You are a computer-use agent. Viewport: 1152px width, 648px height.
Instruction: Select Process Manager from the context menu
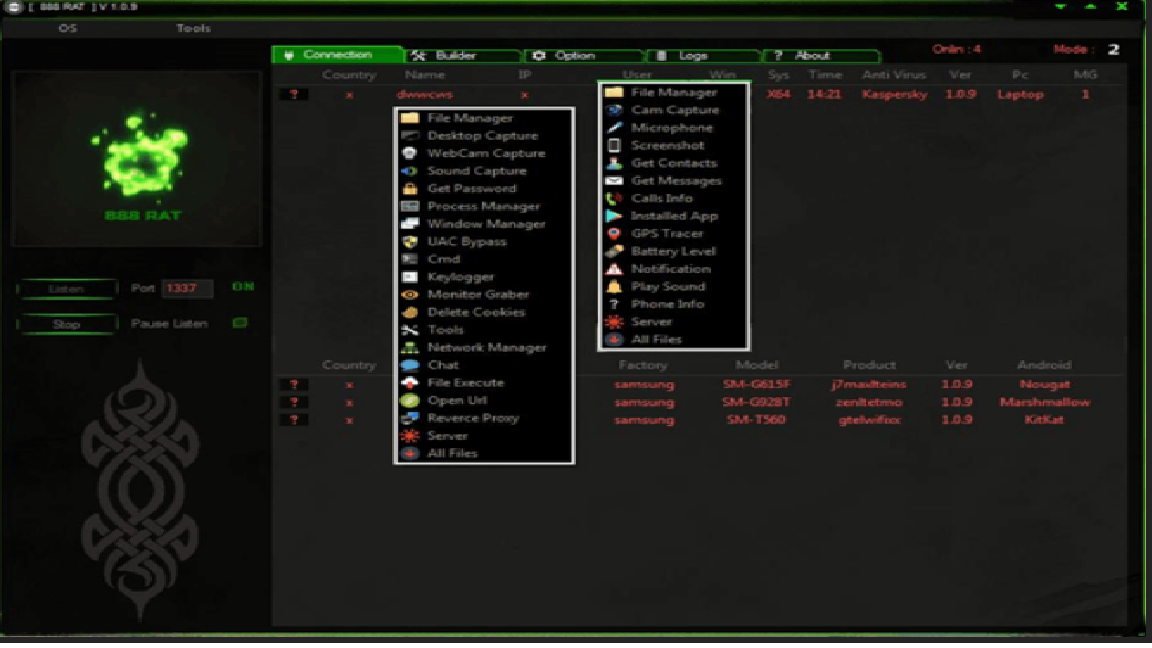pyautogui.click(x=483, y=206)
